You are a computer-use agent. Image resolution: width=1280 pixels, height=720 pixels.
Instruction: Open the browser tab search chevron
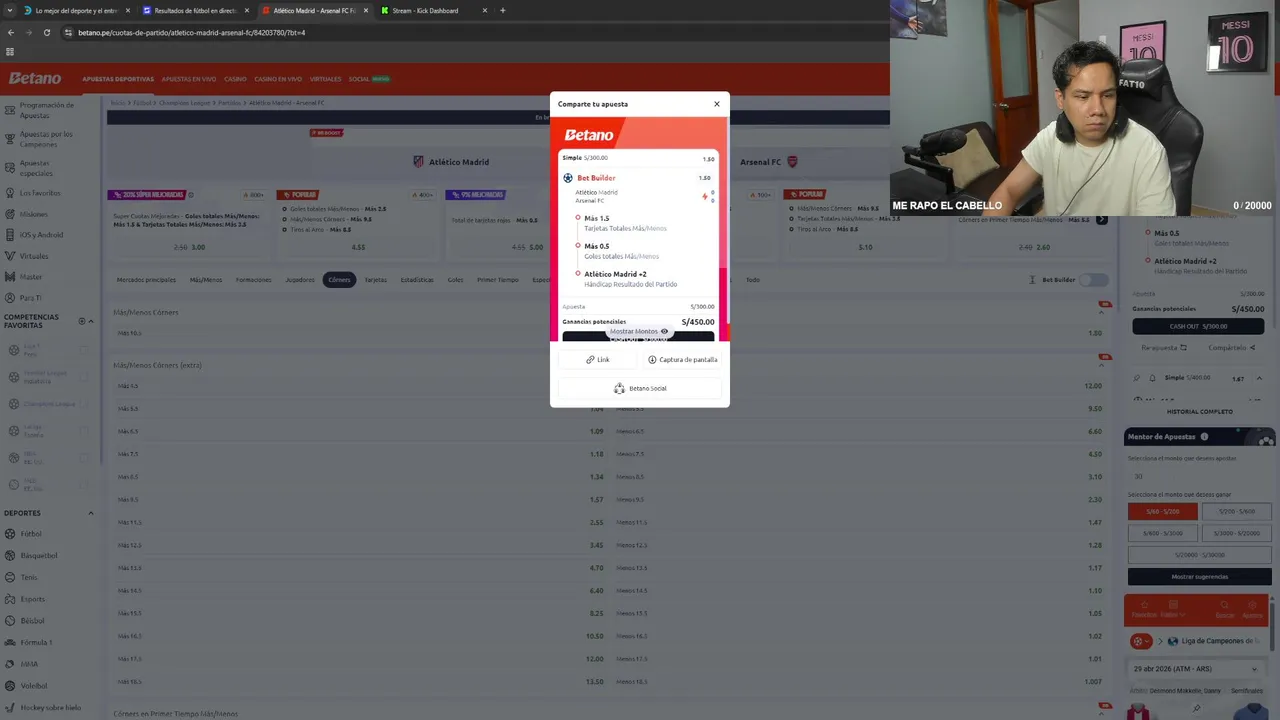[9, 10]
